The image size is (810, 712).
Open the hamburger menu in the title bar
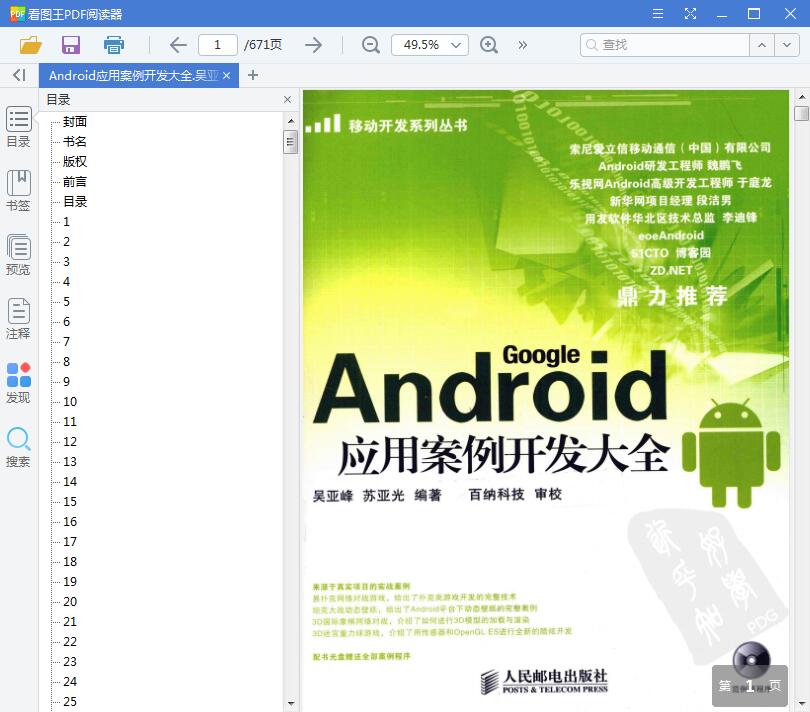tap(658, 13)
